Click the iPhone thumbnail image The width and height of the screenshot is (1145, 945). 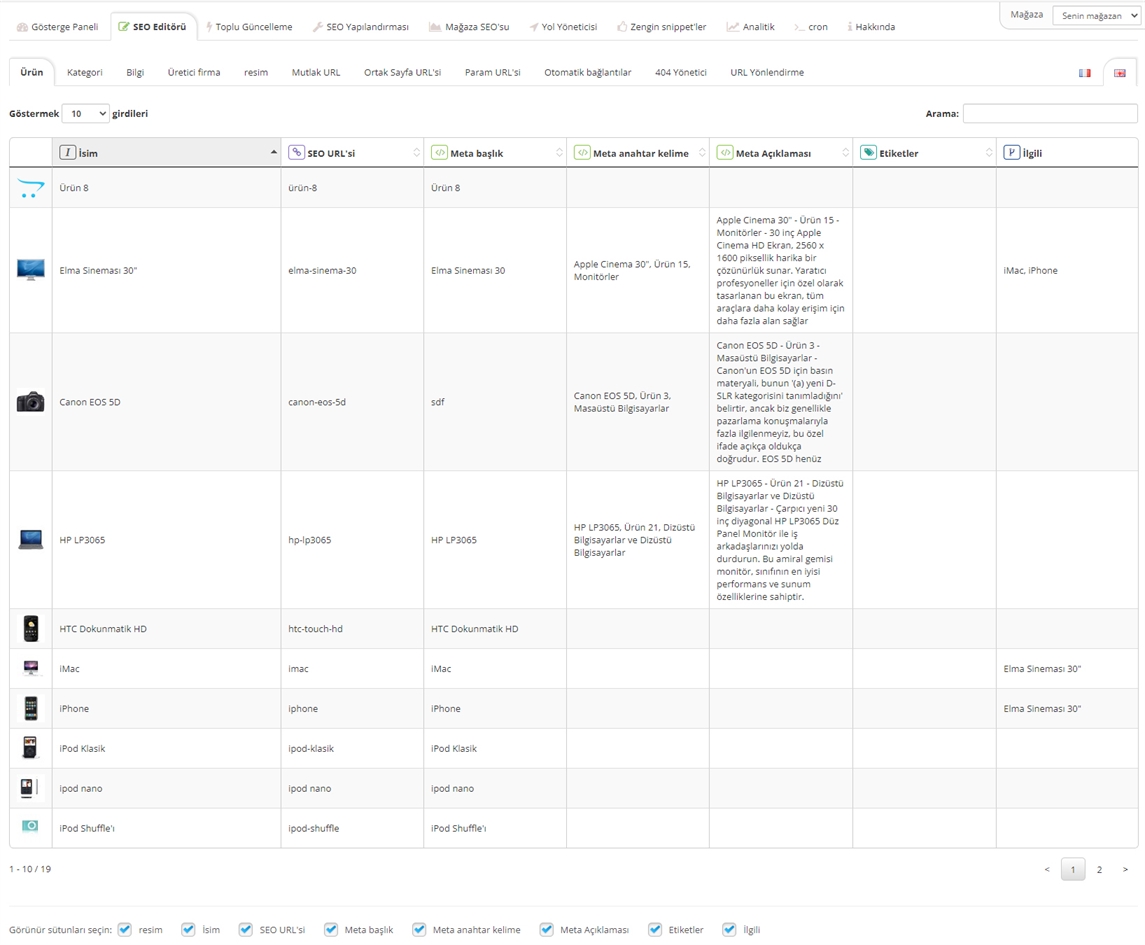31,708
